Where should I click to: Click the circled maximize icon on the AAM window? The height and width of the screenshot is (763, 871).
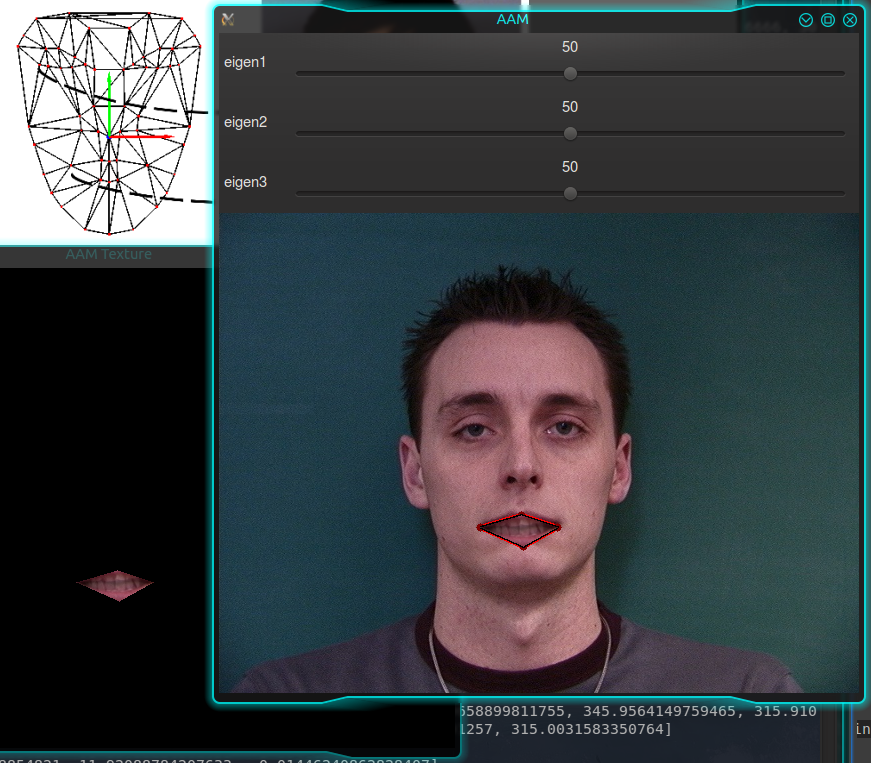829,19
